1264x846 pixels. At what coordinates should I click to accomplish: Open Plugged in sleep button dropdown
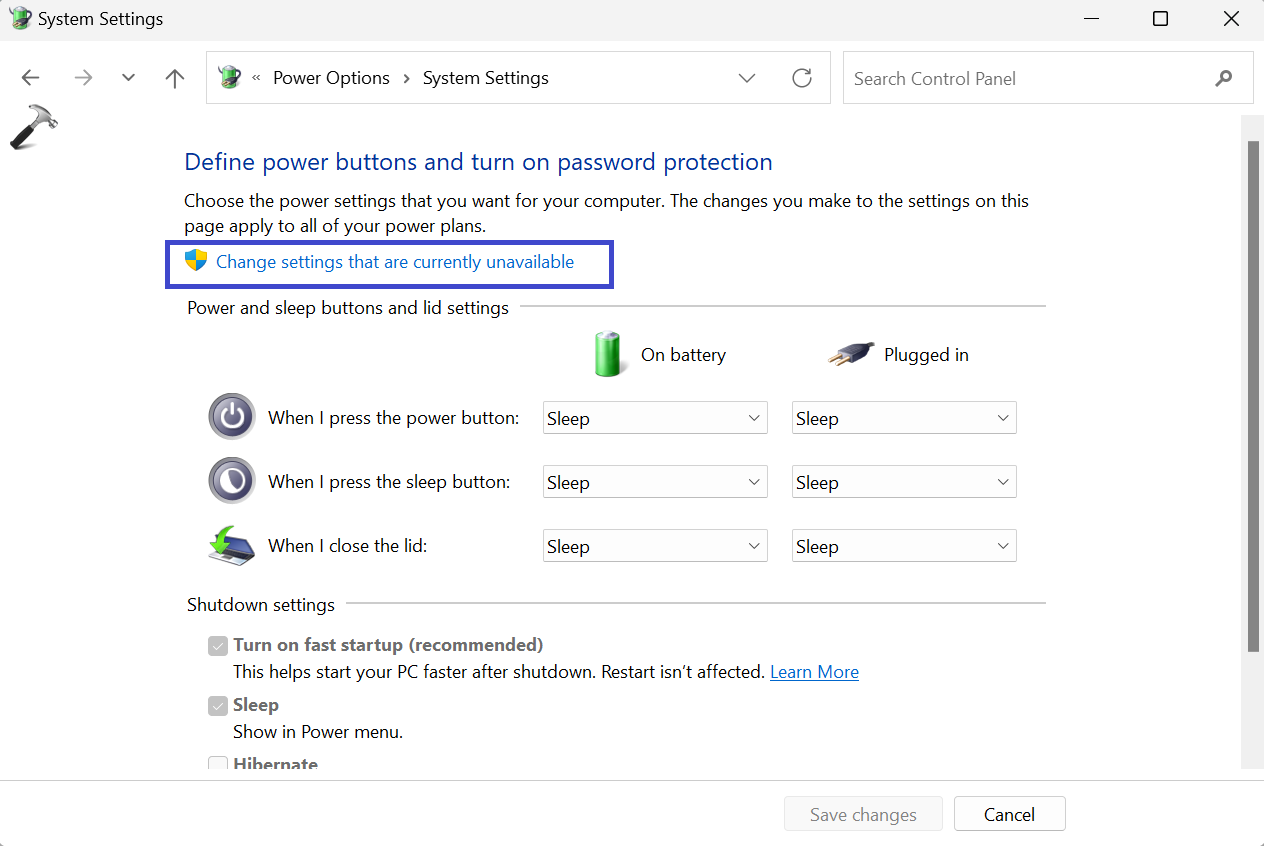tap(904, 482)
